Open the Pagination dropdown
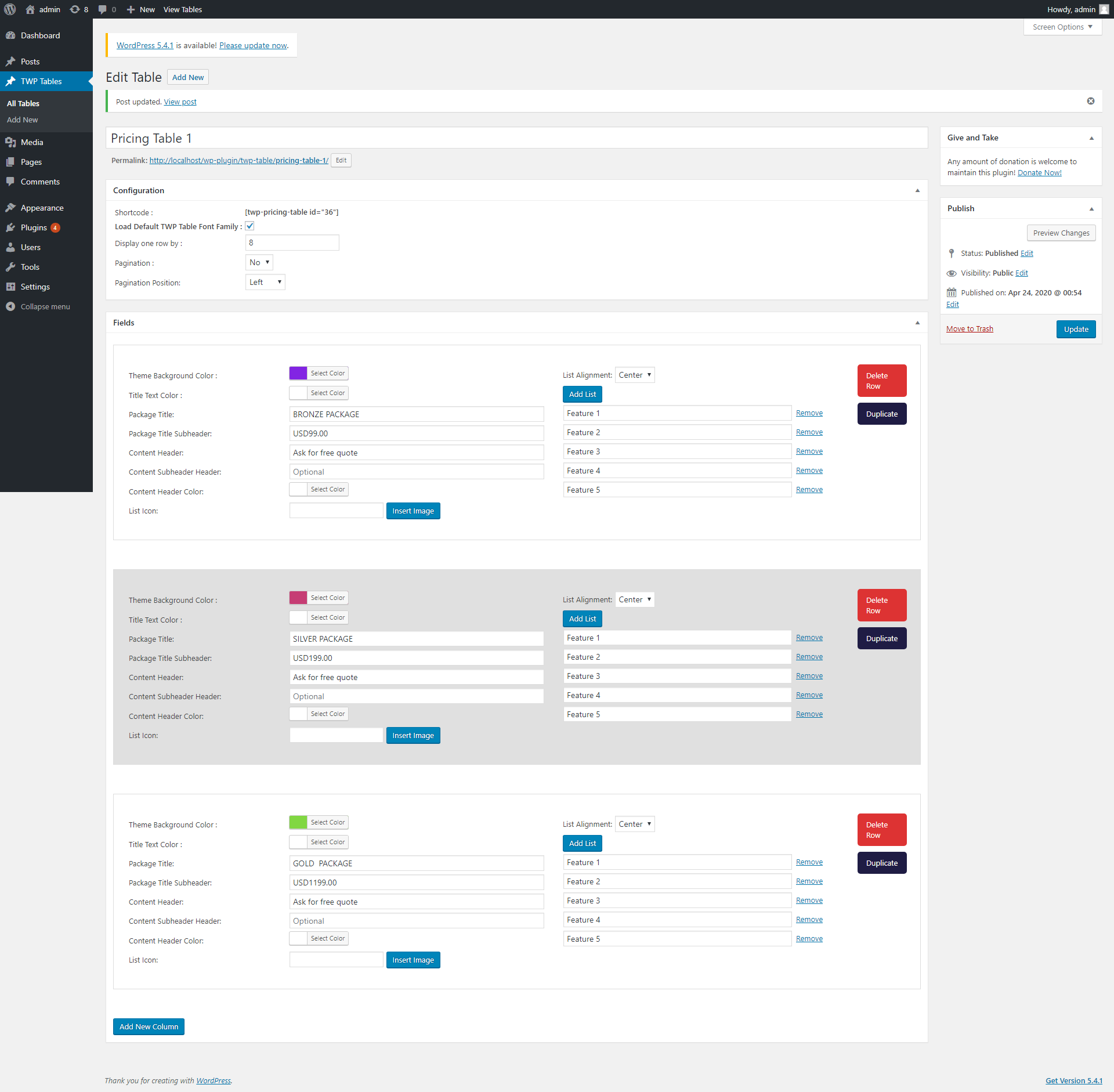 click(259, 262)
